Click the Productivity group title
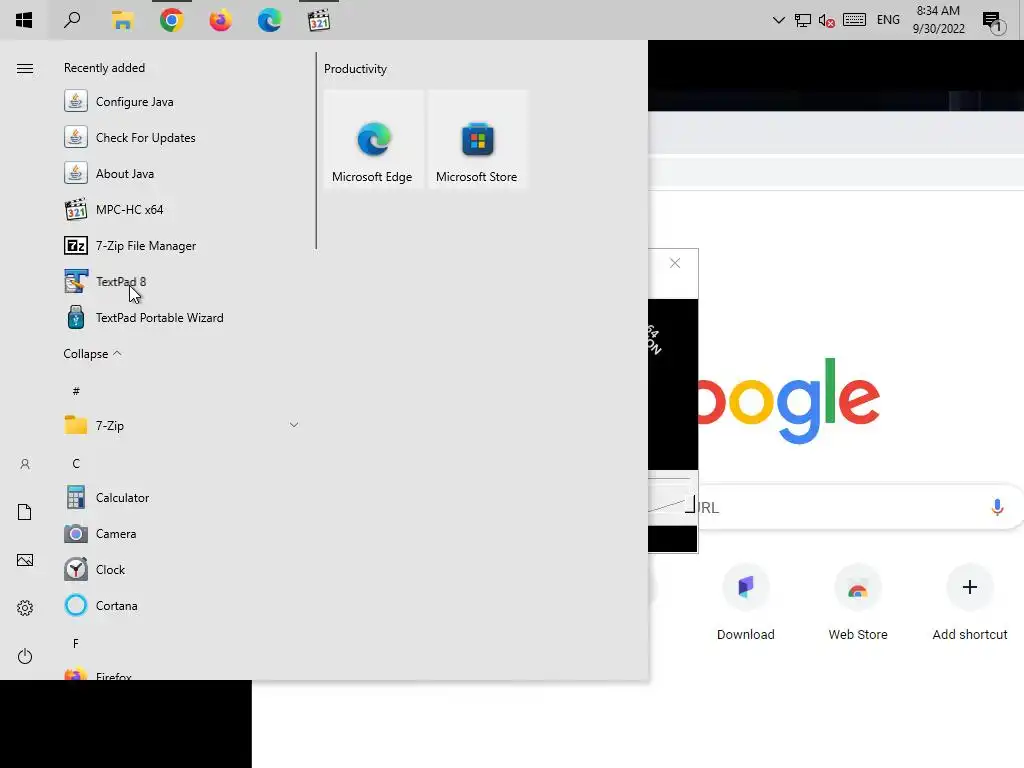 tap(355, 69)
